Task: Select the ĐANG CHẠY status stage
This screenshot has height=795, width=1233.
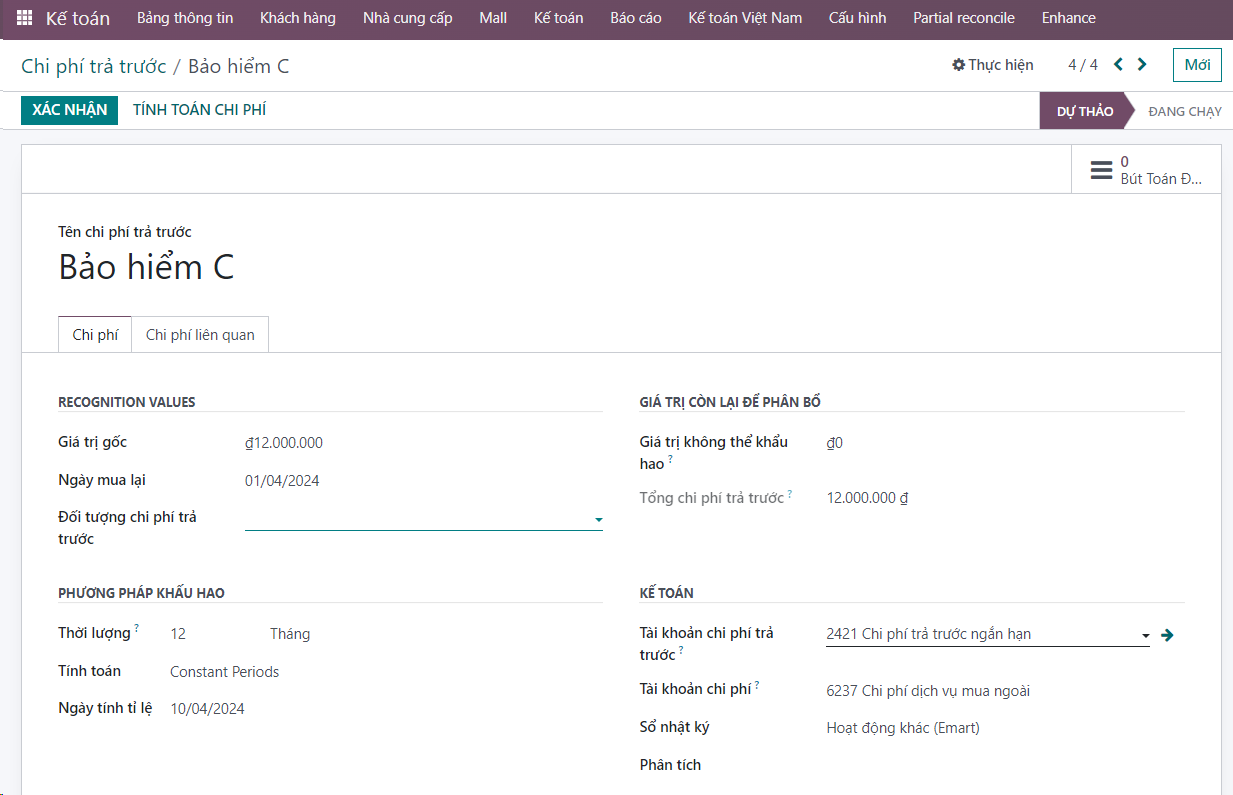Action: [1185, 111]
